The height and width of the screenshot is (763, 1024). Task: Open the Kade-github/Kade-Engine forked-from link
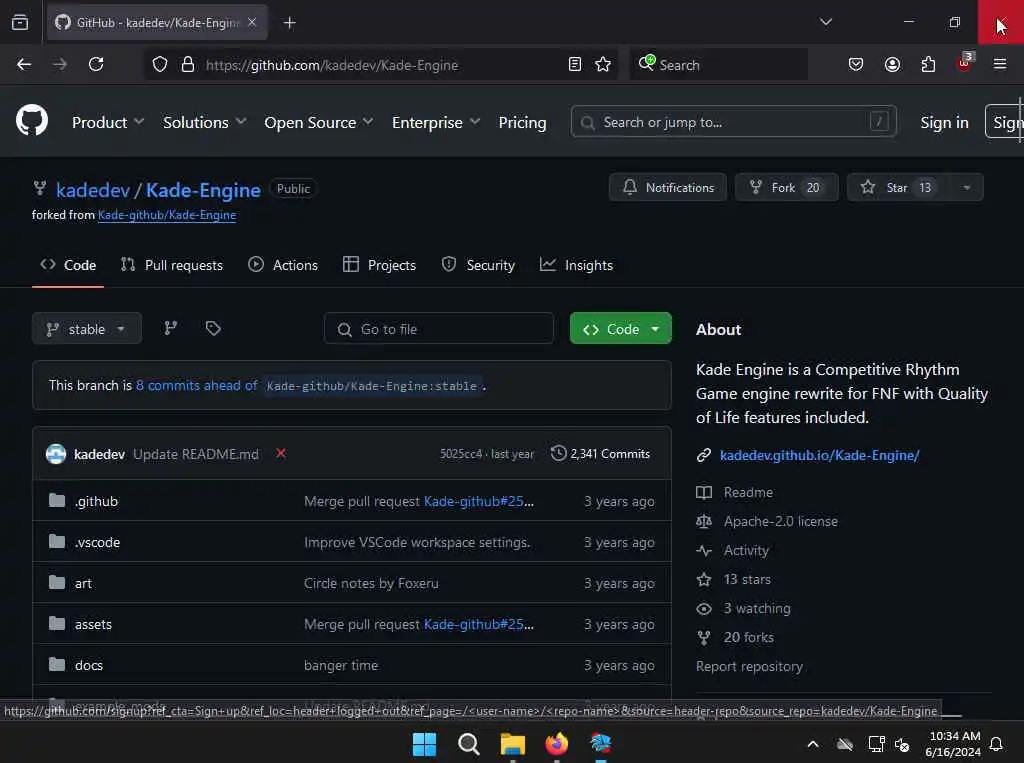click(167, 215)
